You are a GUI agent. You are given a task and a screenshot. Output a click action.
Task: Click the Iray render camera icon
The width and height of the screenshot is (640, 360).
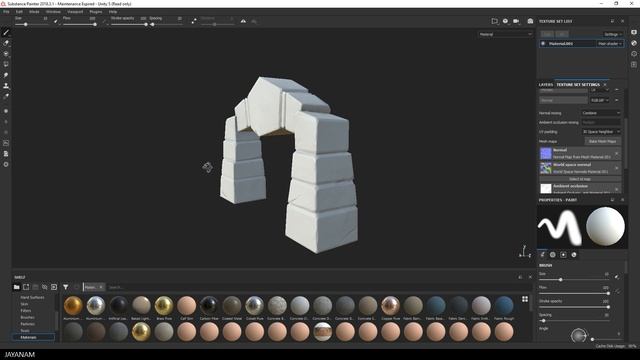tap(530, 21)
